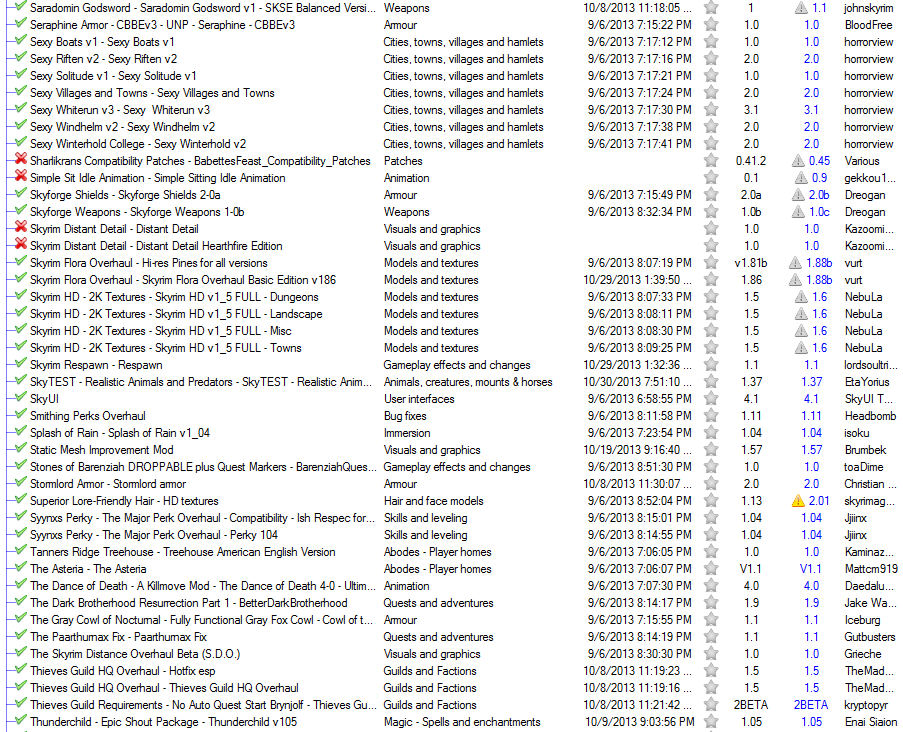Click the author name Enai Siaion
Image resolution: width=903 pixels, height=732 pixels.
871,722
